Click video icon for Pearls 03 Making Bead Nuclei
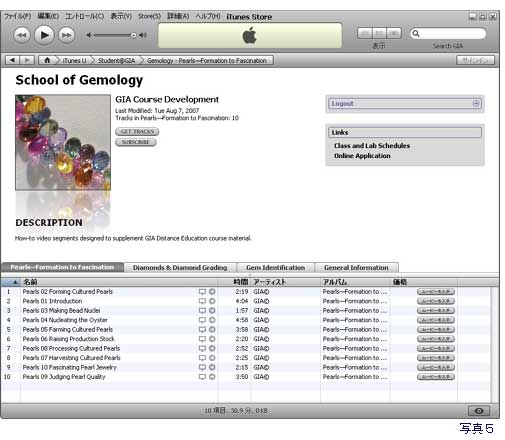This screenshot has width=505, height=440. (202, 311)
